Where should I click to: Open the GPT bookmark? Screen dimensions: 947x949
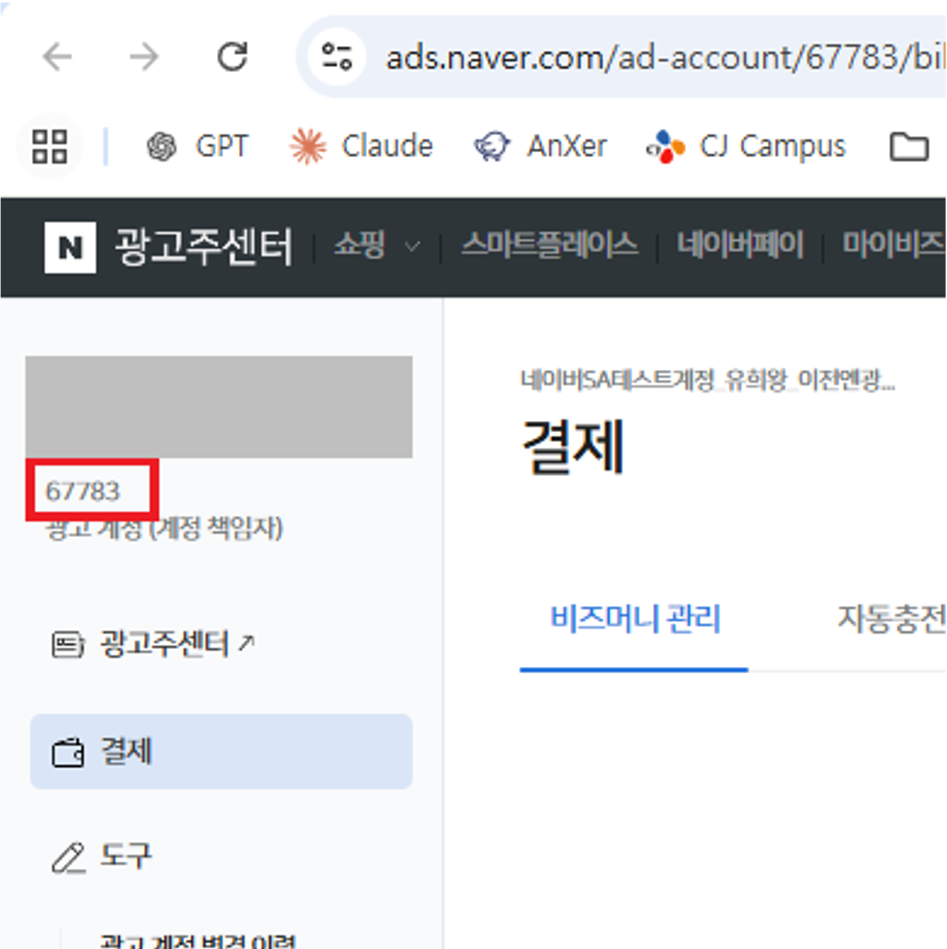click(x=197, y=146)
